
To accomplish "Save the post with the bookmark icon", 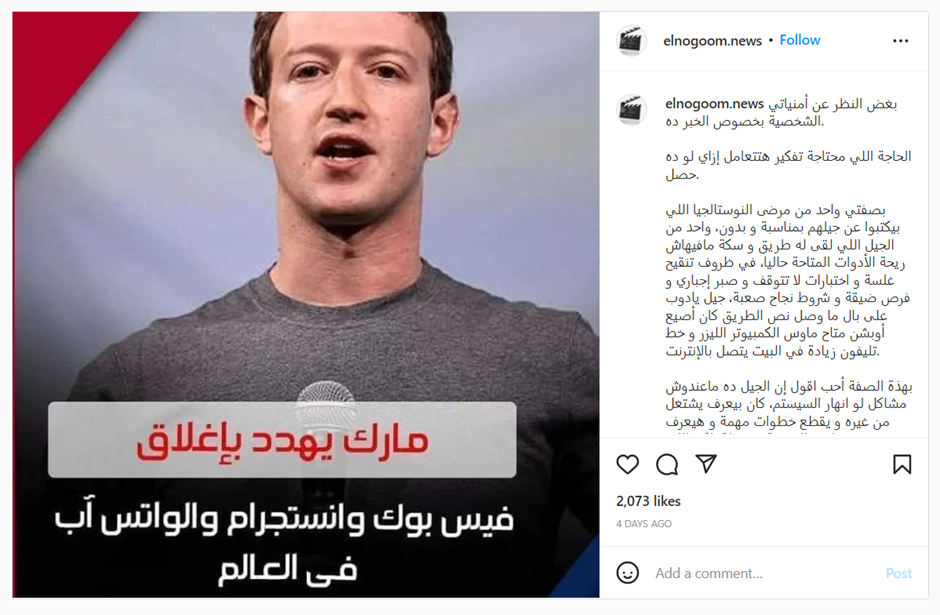I will pyautogui.click(x=902, y=465).
